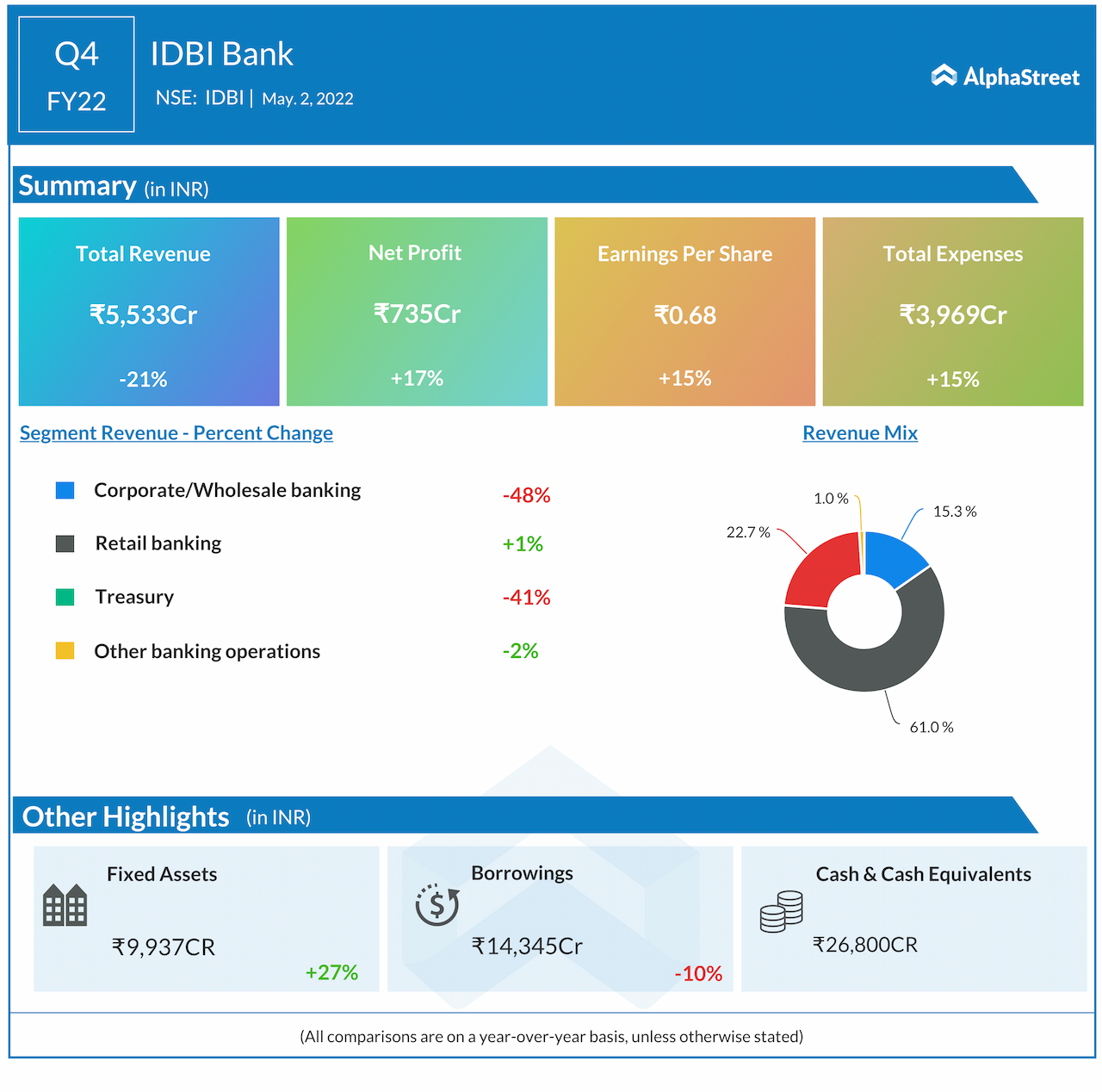
Task: Open the Revenue Mix link
Action: click(859, 433)
